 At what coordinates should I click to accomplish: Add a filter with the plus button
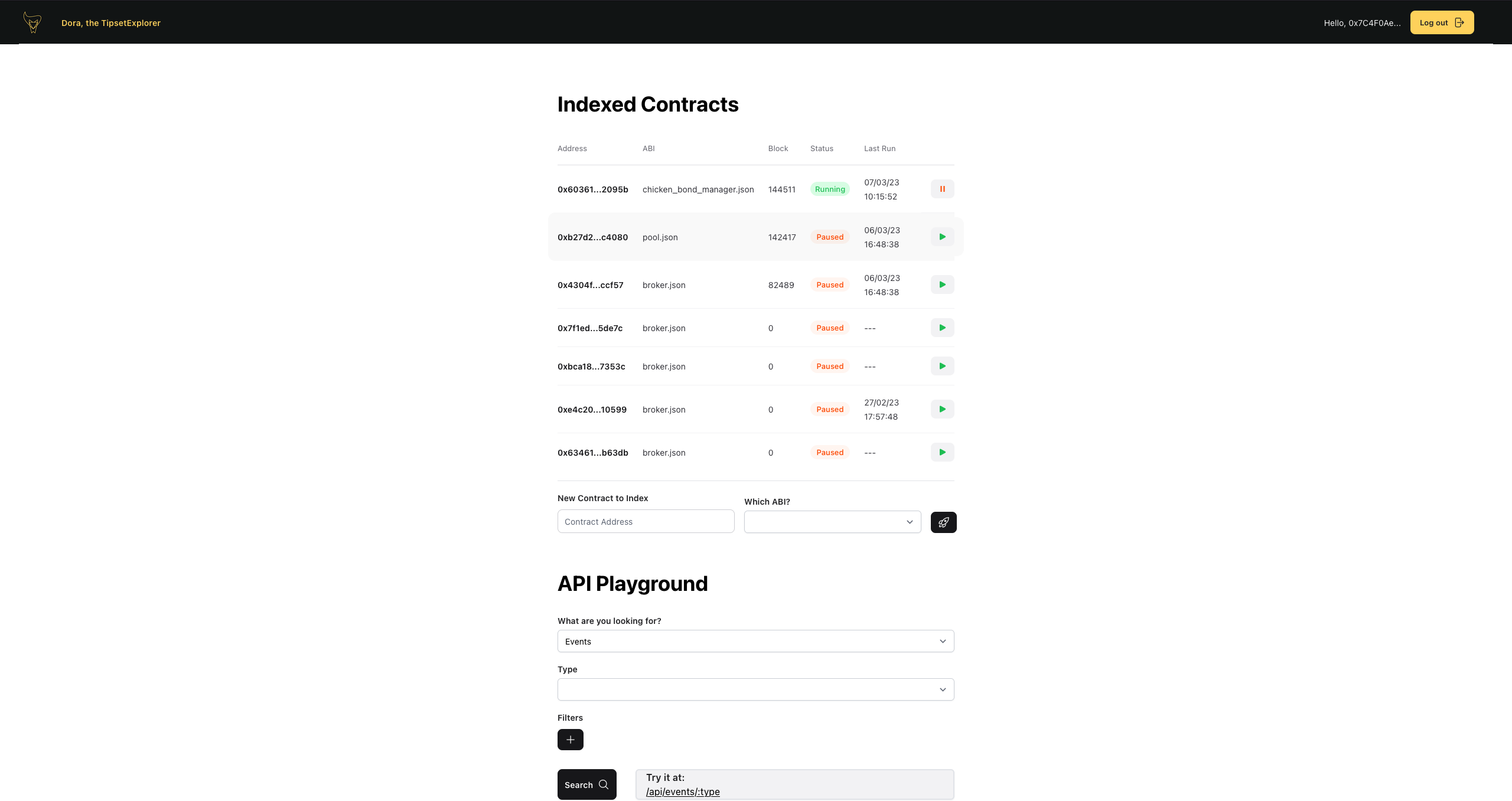pos(570,740)
